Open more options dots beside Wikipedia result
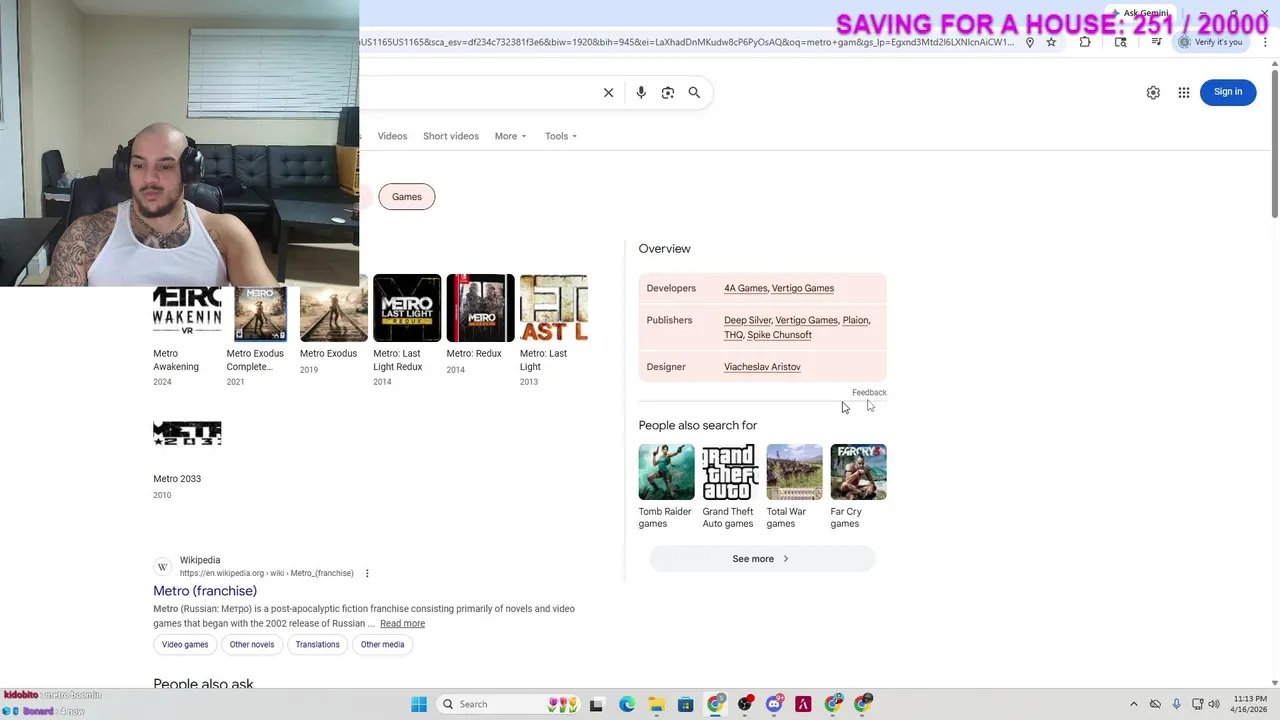 [367, 573]
